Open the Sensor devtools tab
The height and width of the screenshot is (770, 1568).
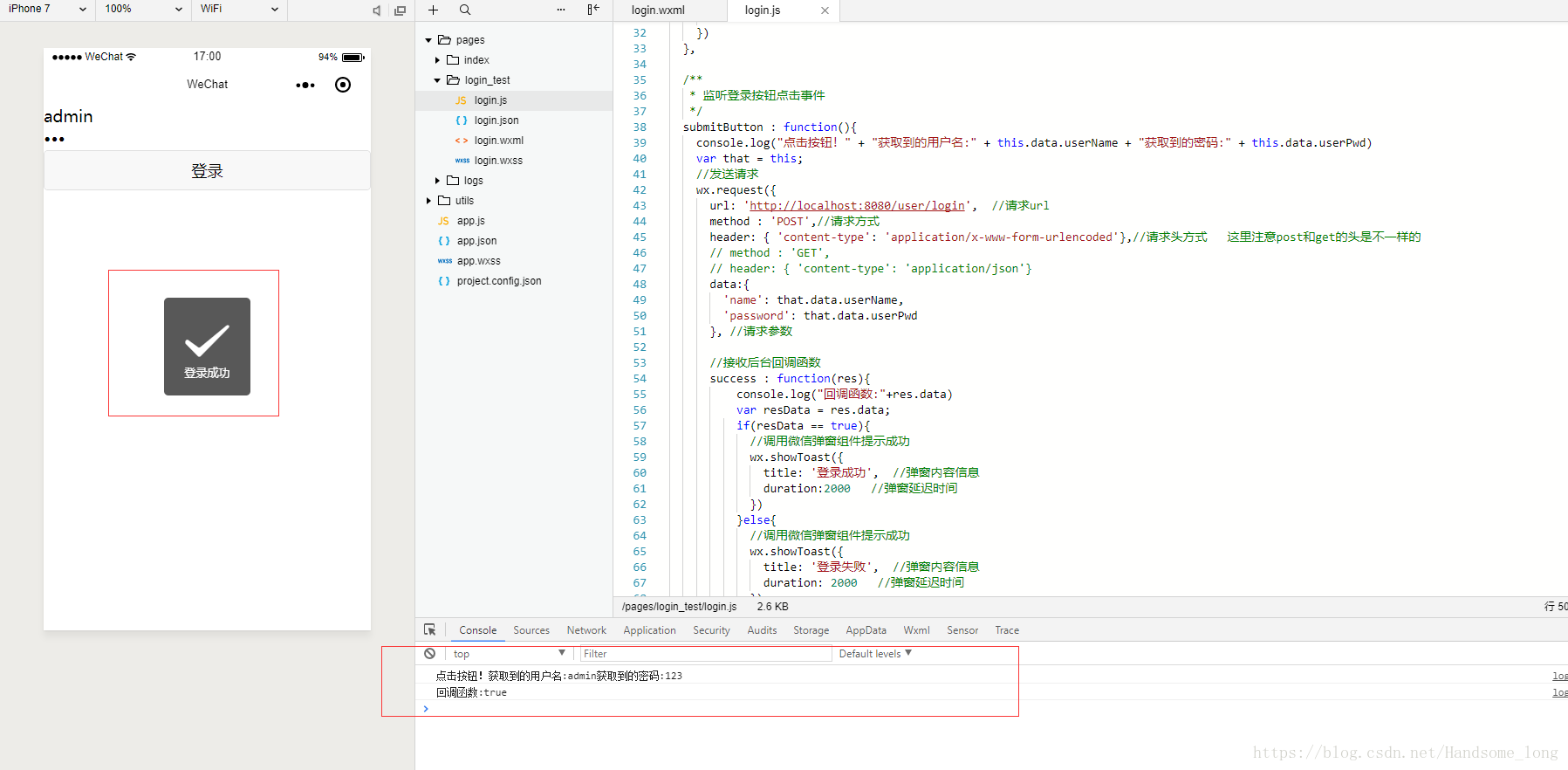962,630
